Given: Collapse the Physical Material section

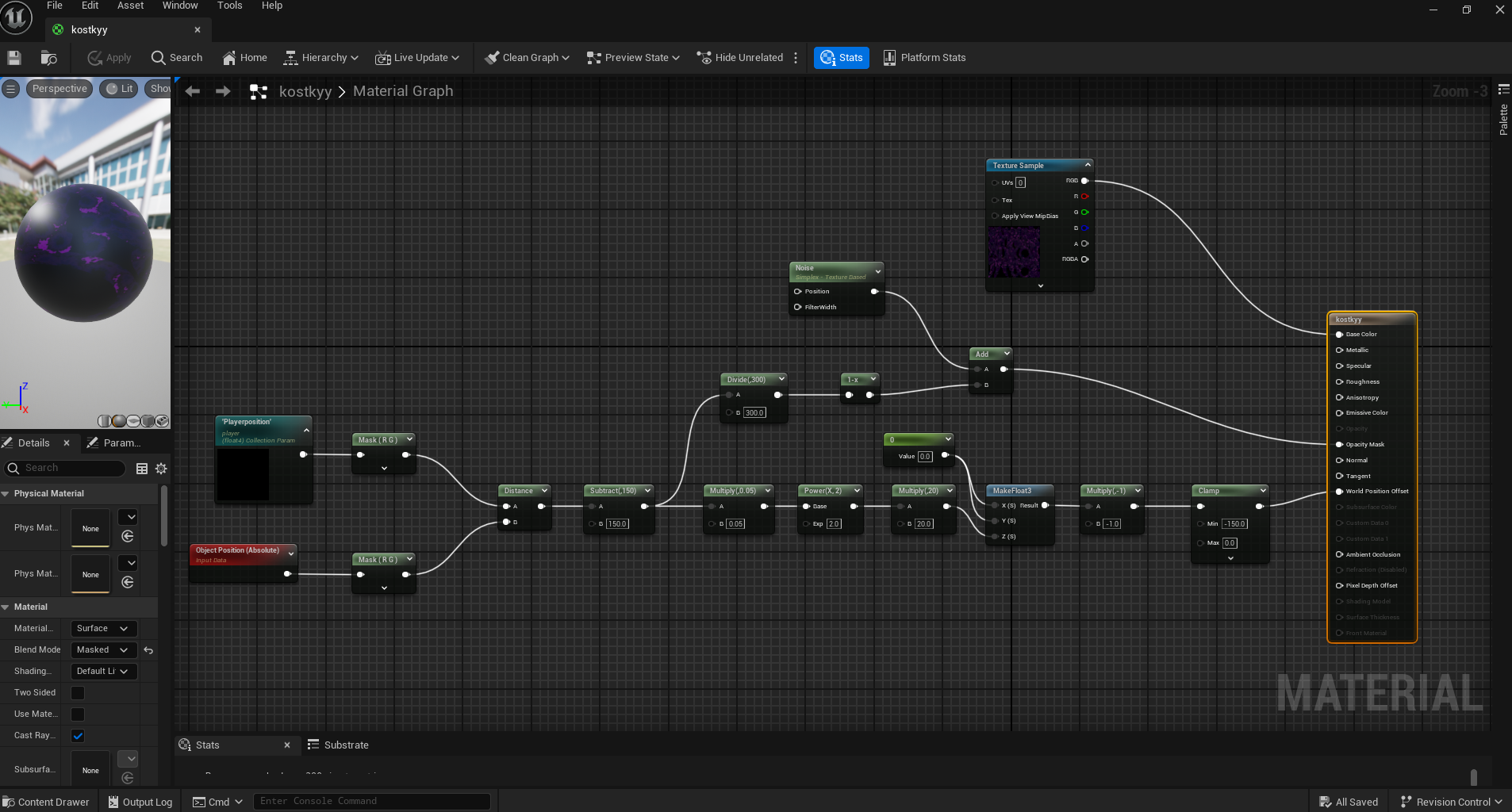Looking at the screenshot, I should pyautogui.click(x=6, y=493).
